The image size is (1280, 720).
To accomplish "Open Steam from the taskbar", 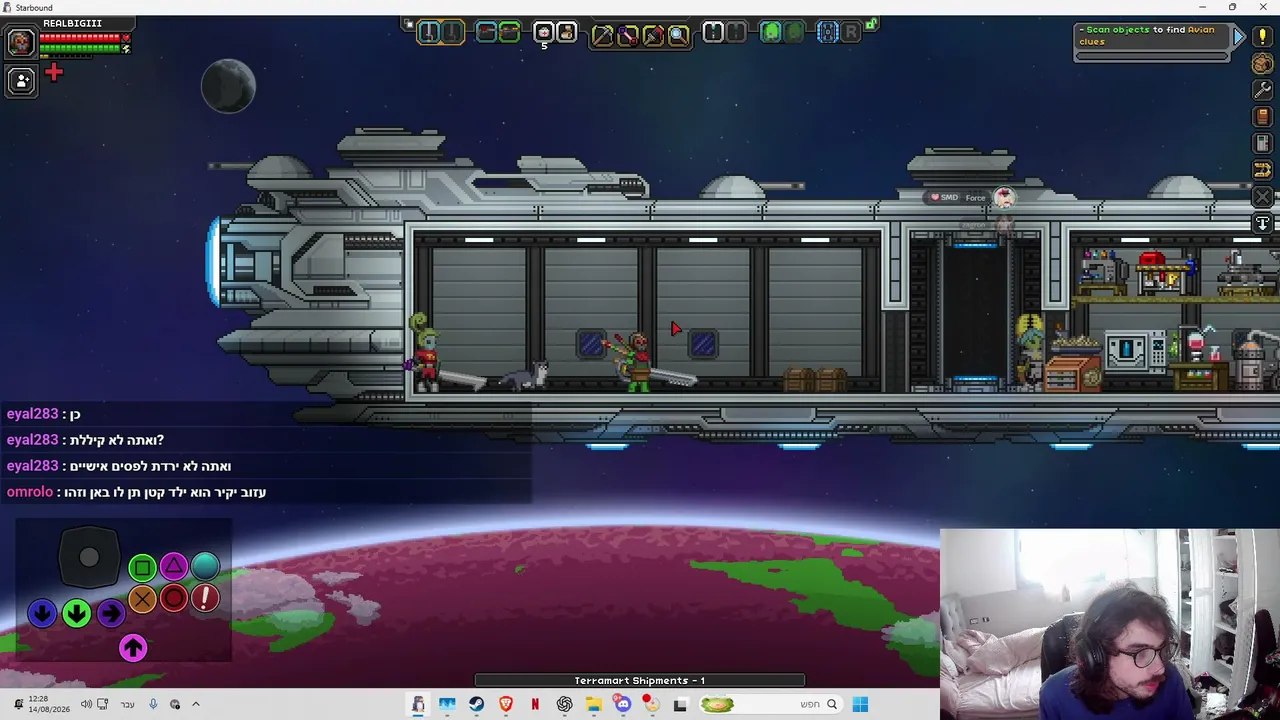I will [x=476, y=704].
